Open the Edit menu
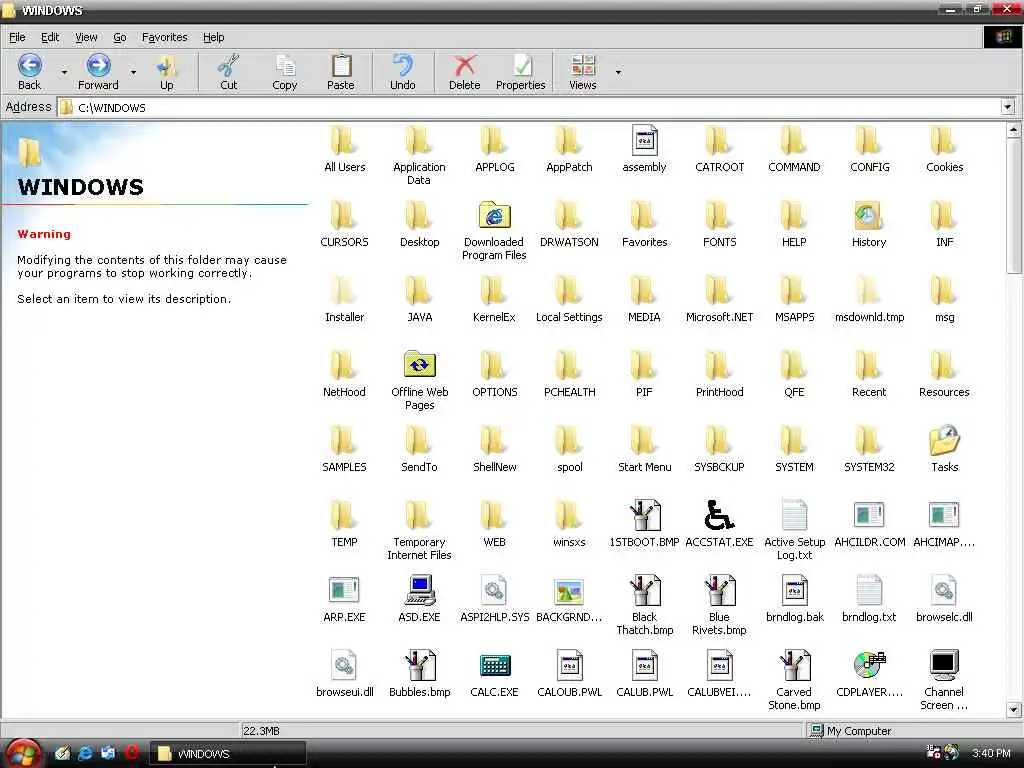This screenshot has height=768, width=1024. coord(50,37)
